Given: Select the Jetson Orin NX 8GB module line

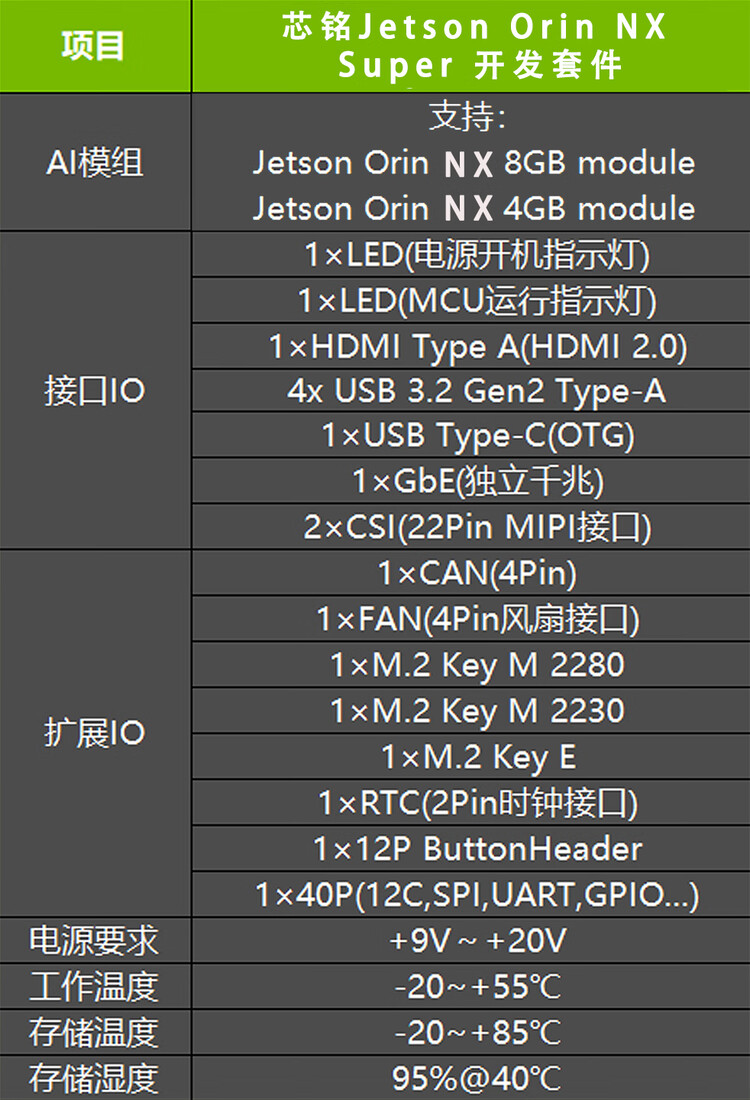Looking at the screenshot, I should [474, 163].
